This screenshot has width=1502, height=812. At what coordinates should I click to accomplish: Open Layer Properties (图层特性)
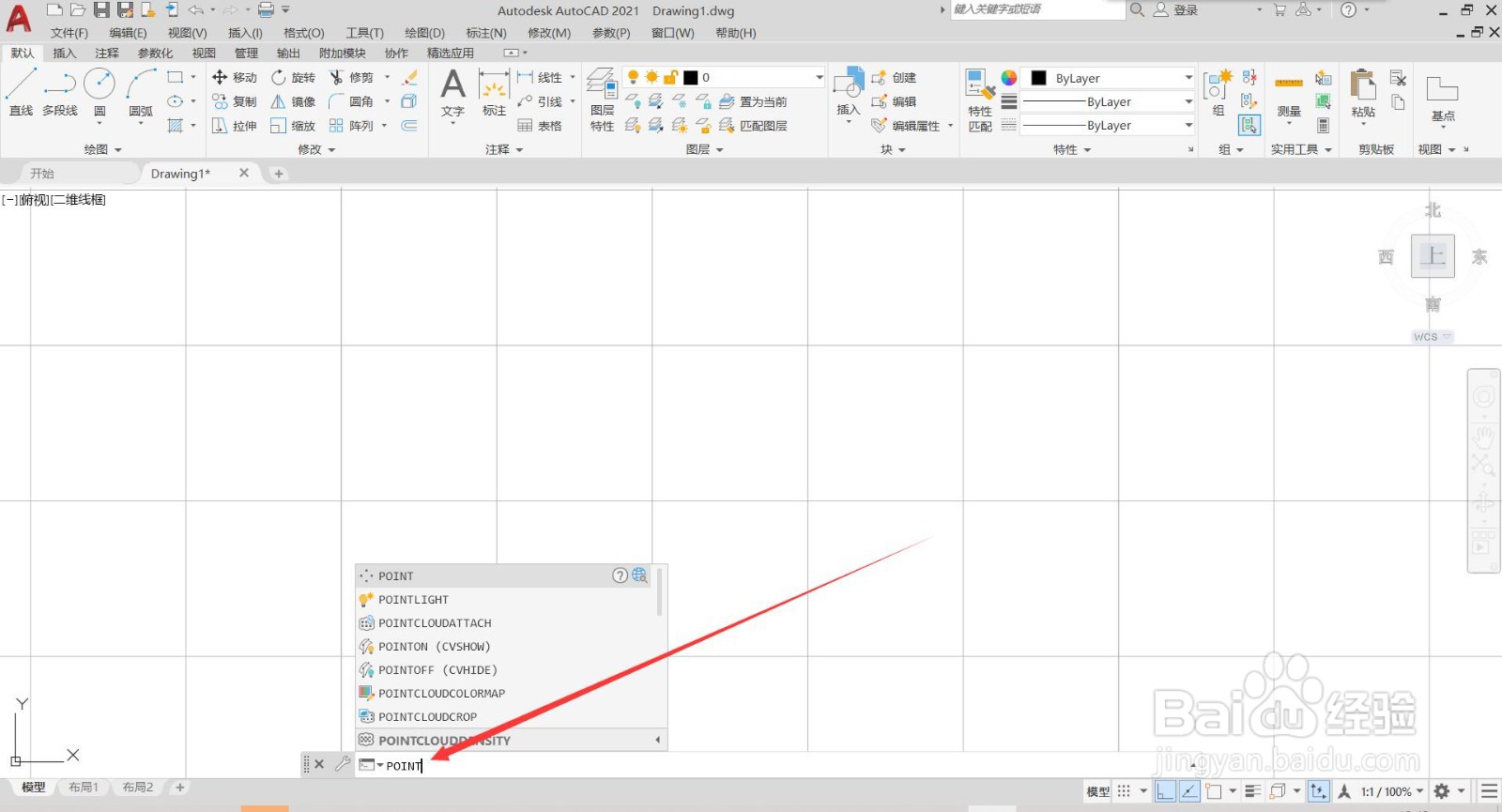603,100
